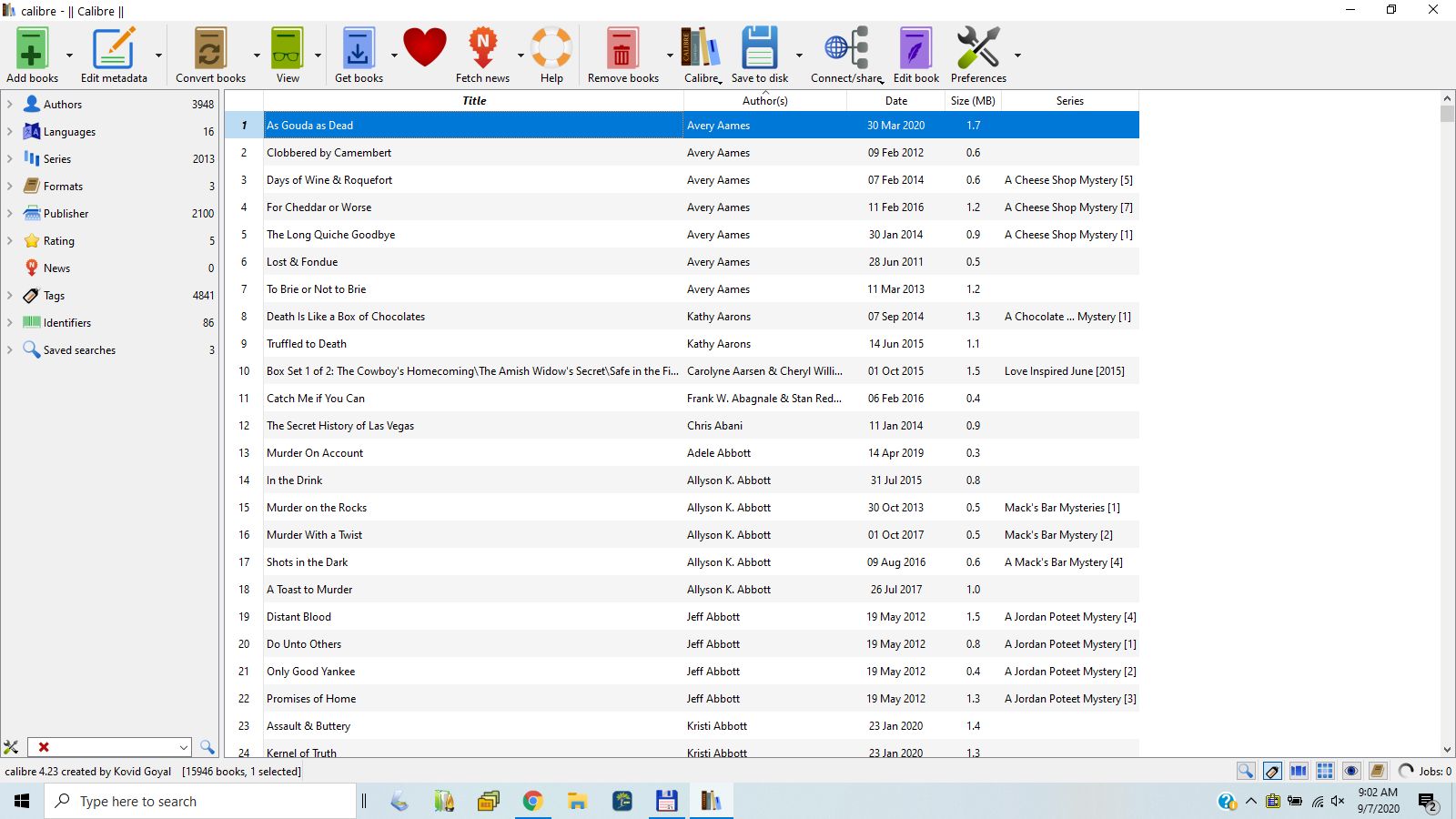Toggle the Book details panel button

[1378, 771]
